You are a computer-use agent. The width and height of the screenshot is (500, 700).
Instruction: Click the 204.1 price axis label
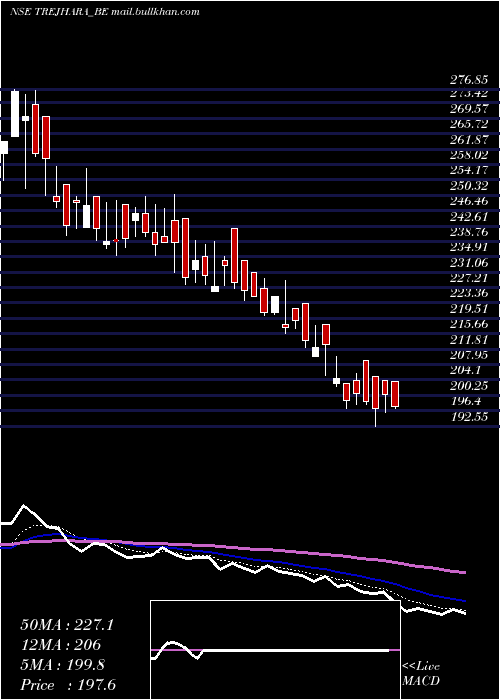tap(467, 371)
